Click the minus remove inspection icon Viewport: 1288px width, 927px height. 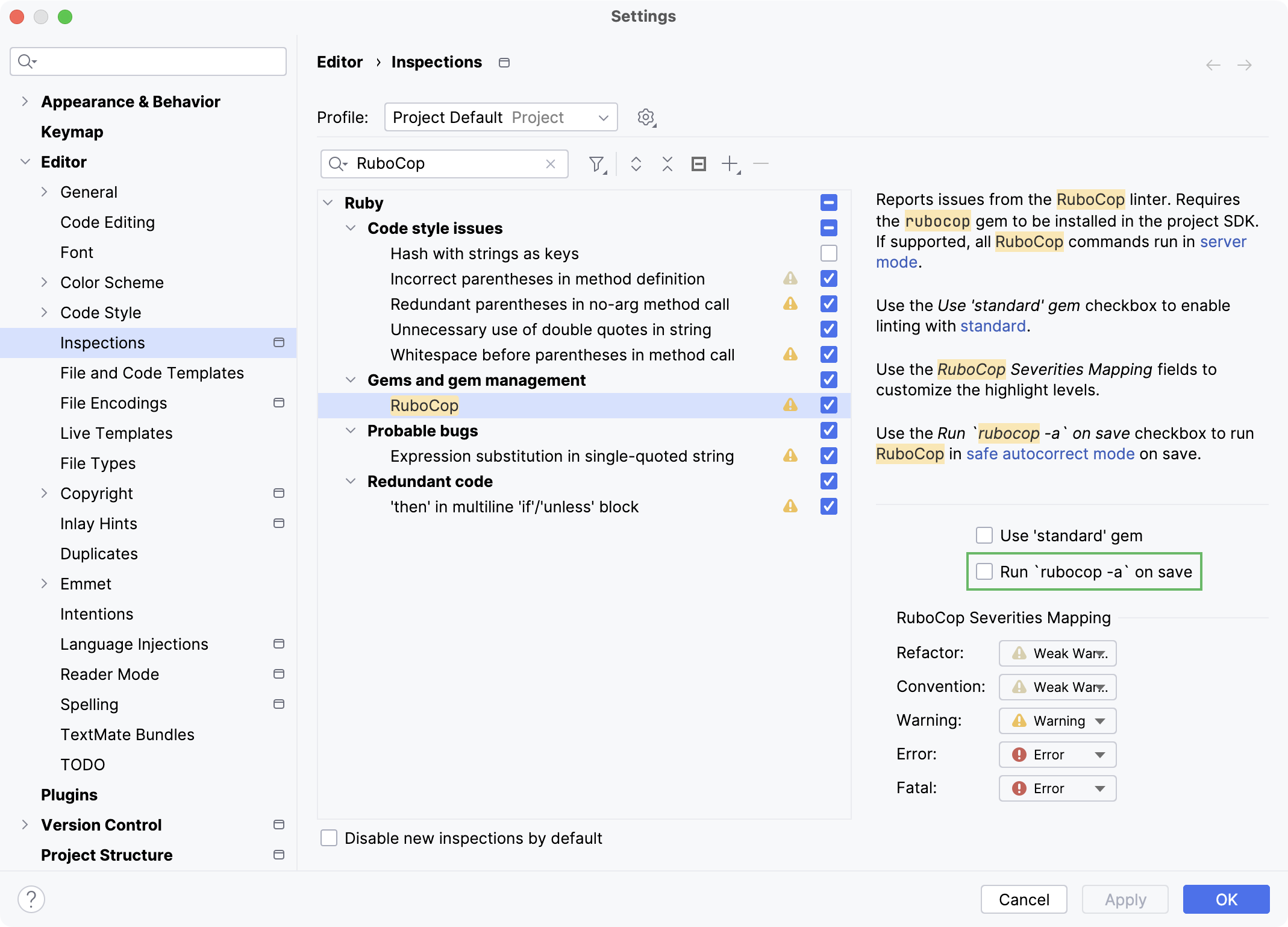(761, 164)
